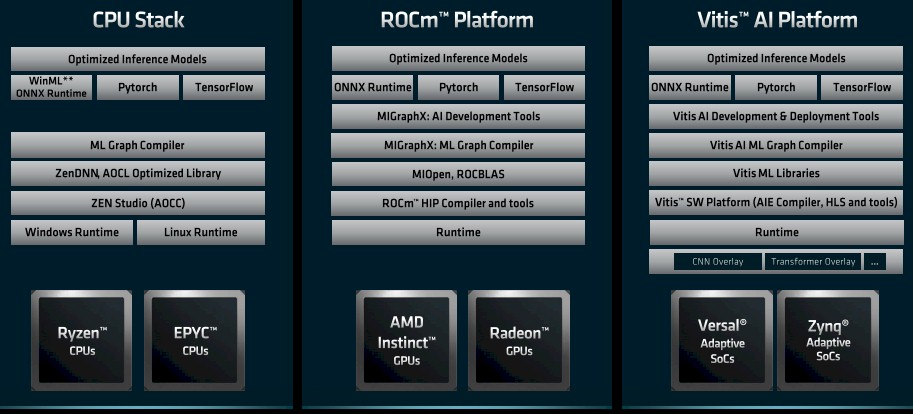Select the Radeon GPUs chip icon

click(x=519, y=341)
